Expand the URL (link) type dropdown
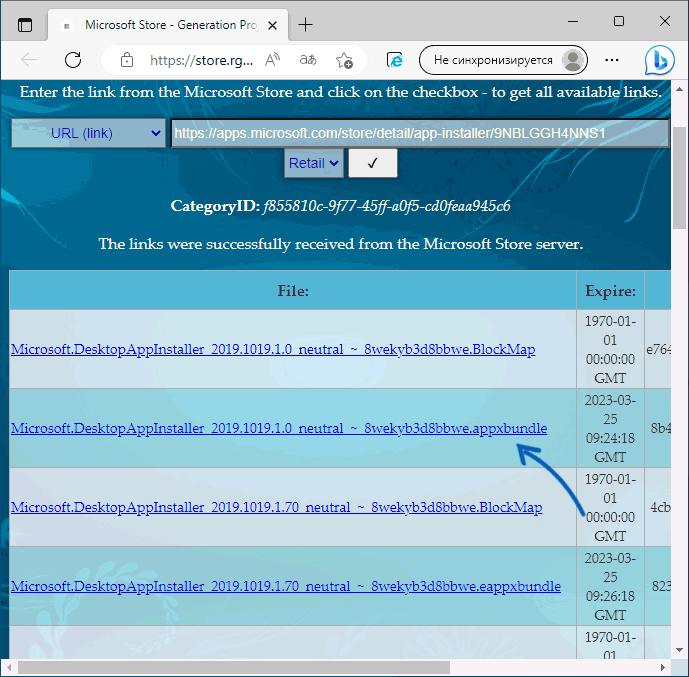 coord(88,133)
